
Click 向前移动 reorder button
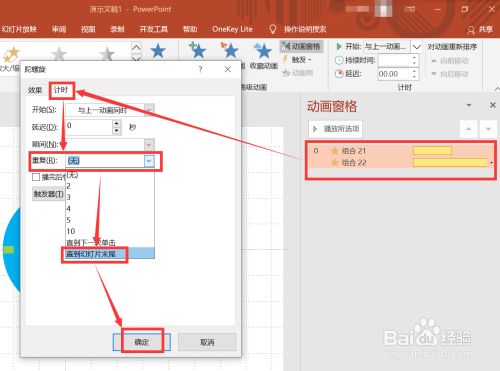pyautogui.click(x=449, y=61)
